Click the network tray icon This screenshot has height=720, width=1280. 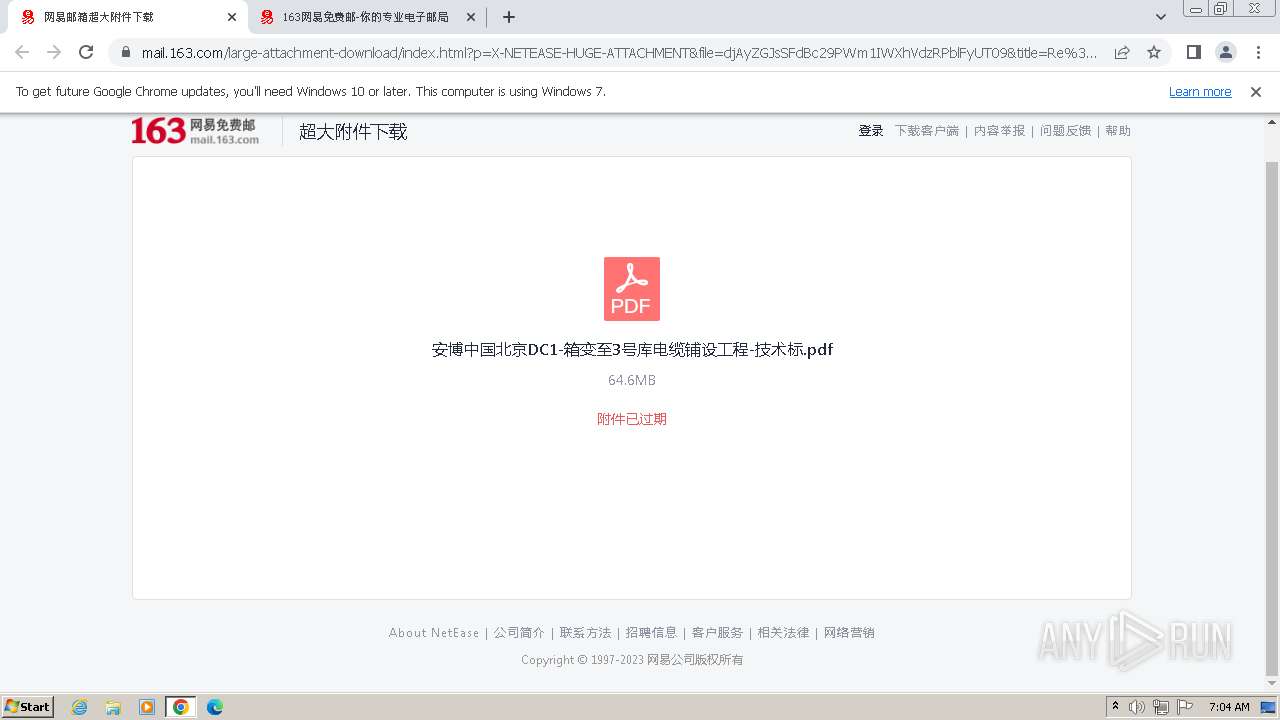point(1161,707)
